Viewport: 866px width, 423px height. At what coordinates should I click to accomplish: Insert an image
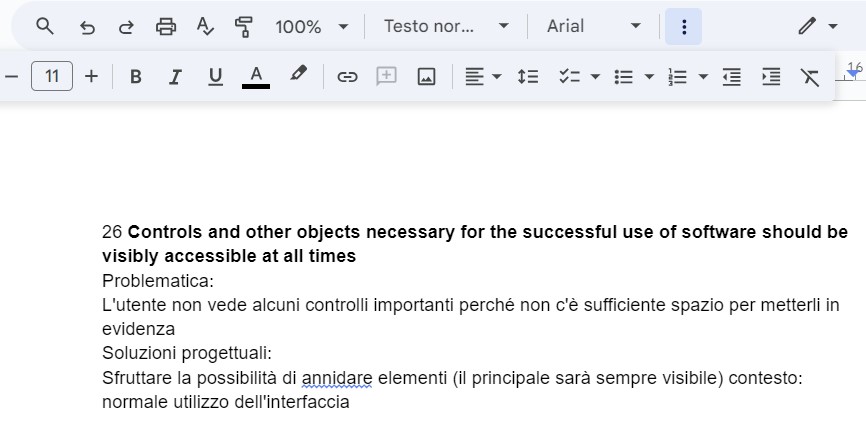click(426, 76)
